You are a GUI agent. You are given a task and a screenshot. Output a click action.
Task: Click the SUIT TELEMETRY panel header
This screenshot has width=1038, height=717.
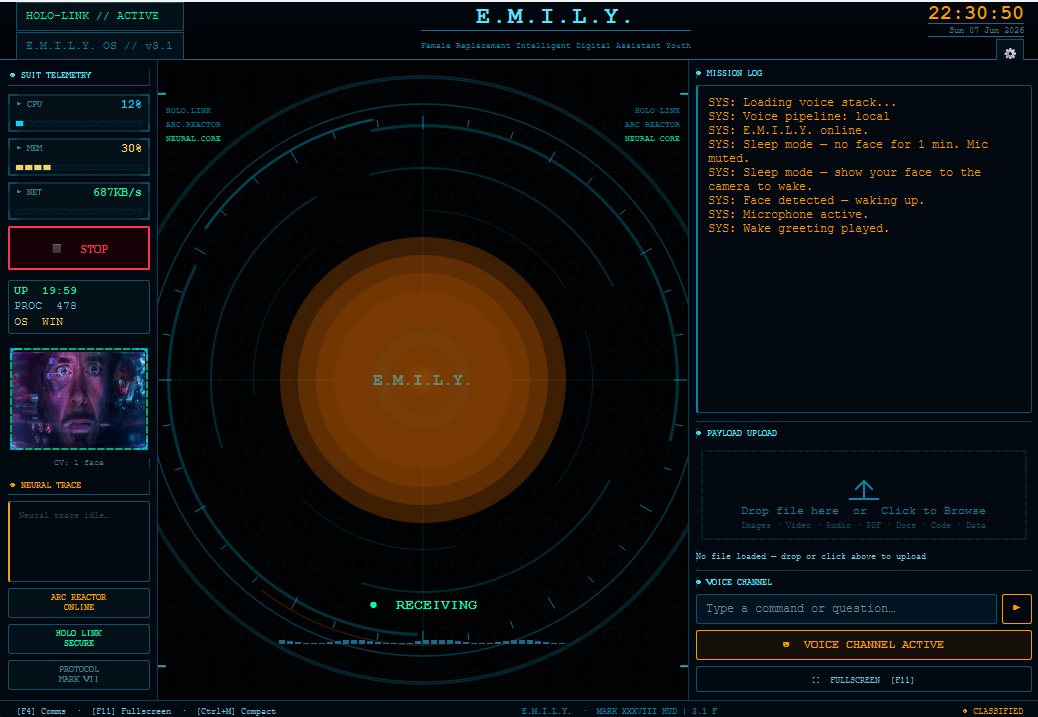click(x=56, y=75)
